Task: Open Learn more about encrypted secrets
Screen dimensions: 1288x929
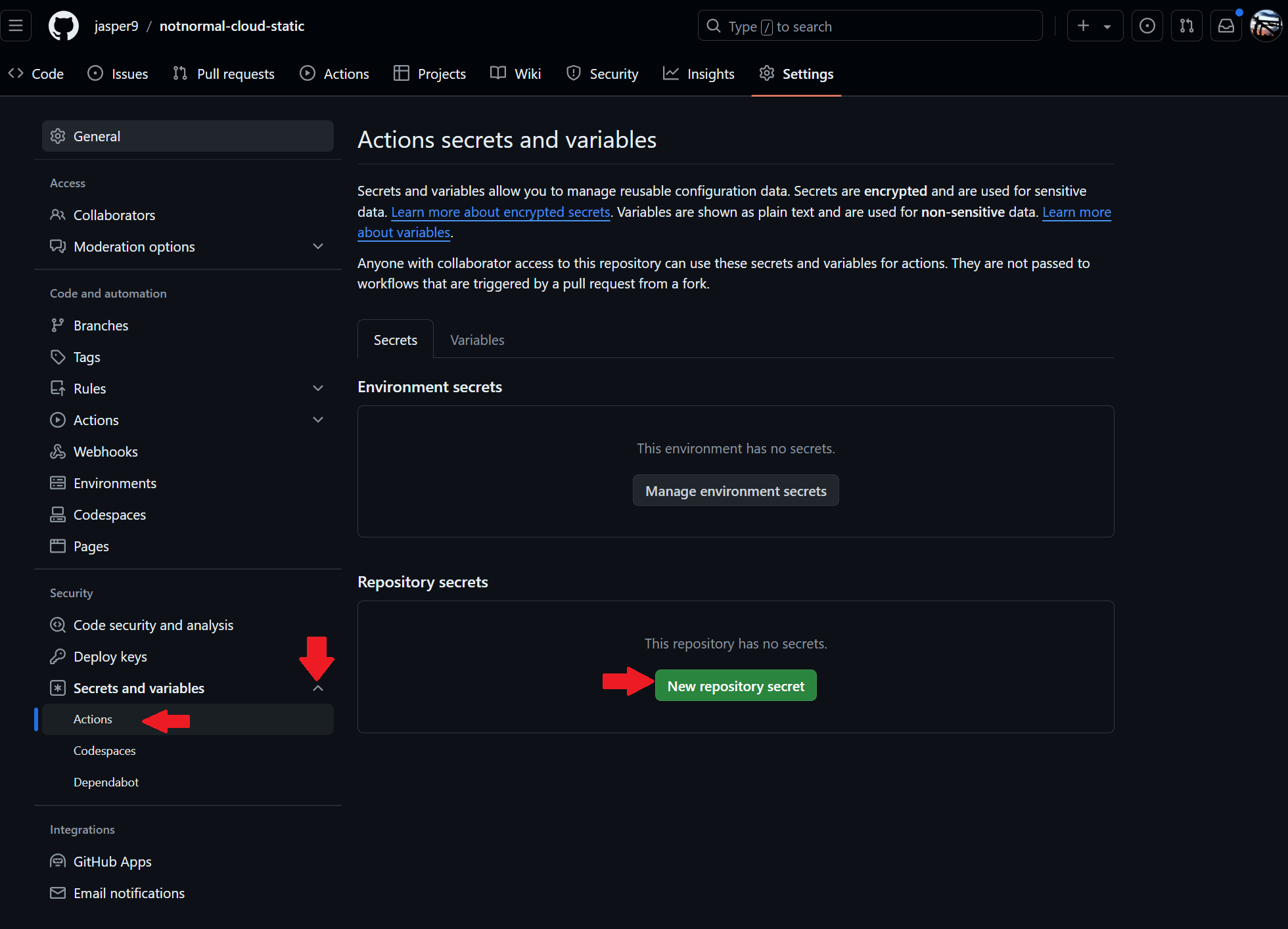Action: coord(500,212)
